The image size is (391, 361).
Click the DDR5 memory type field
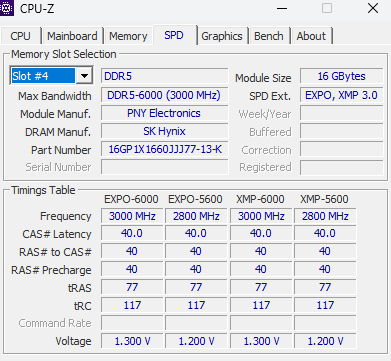pyautogui.click(x=165, y=76)
